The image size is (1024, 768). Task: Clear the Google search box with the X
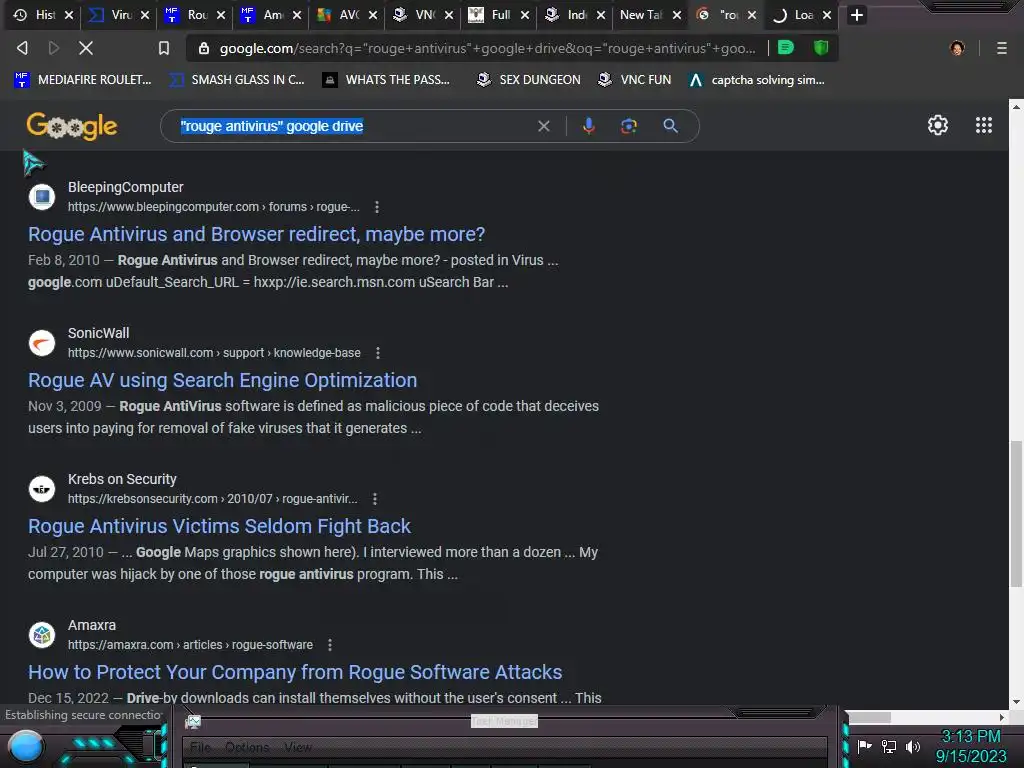543,126
